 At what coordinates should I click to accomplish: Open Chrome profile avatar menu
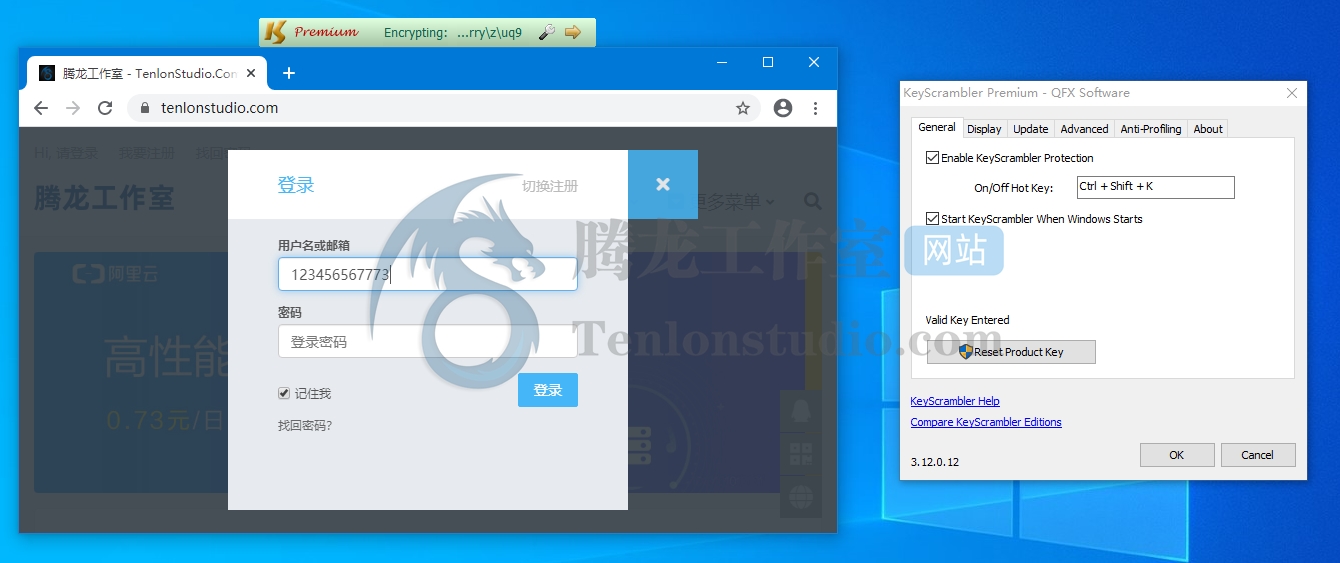coord(783,108)
